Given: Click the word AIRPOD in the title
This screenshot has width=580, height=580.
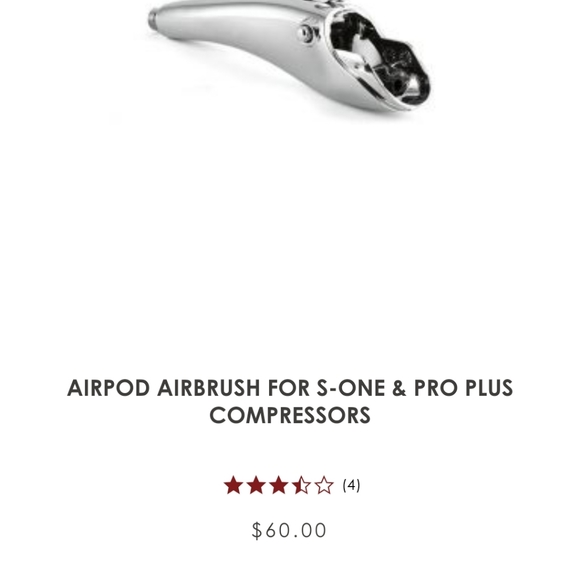Looking at the screenshot, I should [108, 388].
